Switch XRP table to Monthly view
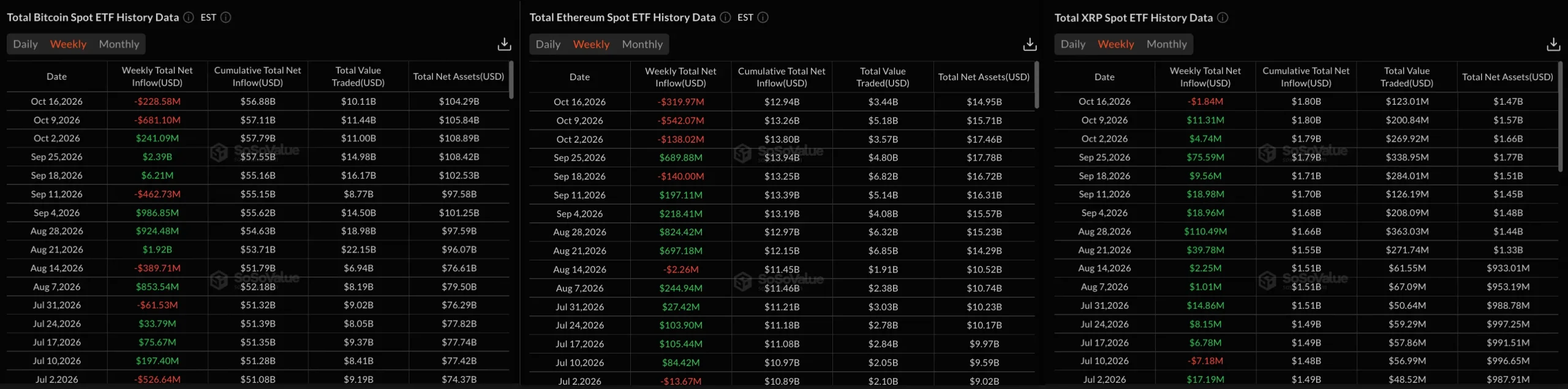Screen dimensions: 1568x389 coord(1166,44)
